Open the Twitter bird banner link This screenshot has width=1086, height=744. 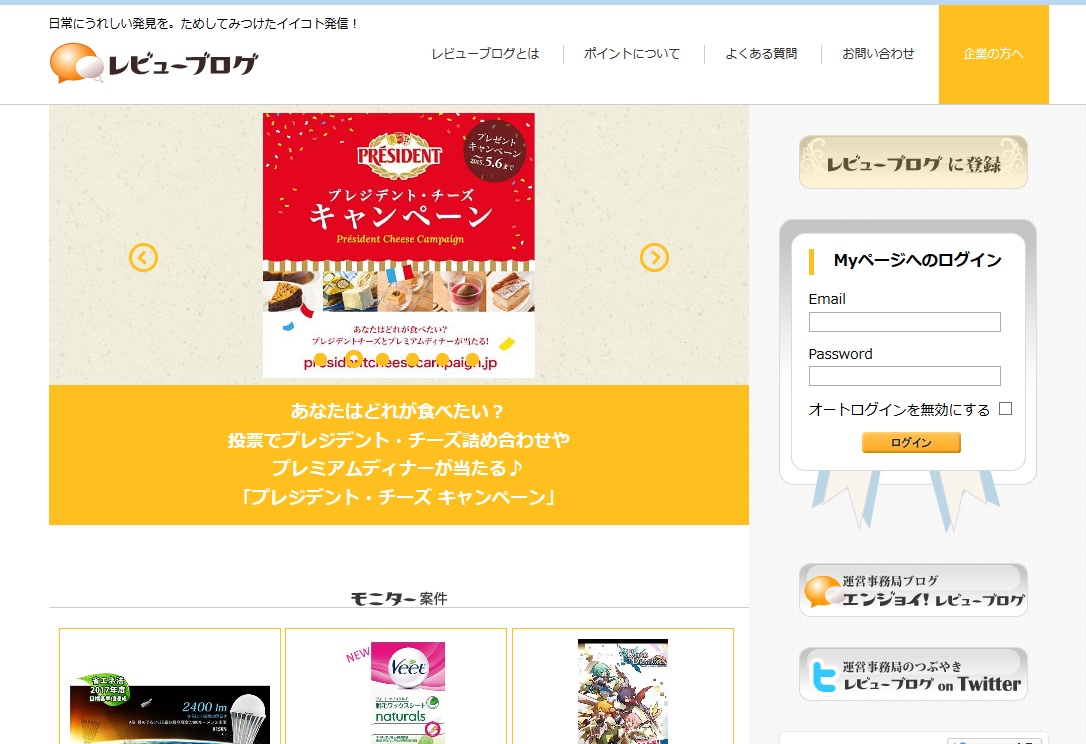[913, 675]
